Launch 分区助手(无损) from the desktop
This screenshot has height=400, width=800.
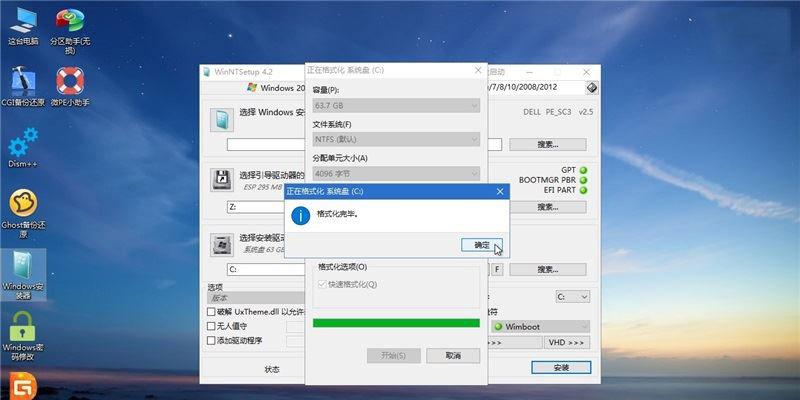(70, 31)
